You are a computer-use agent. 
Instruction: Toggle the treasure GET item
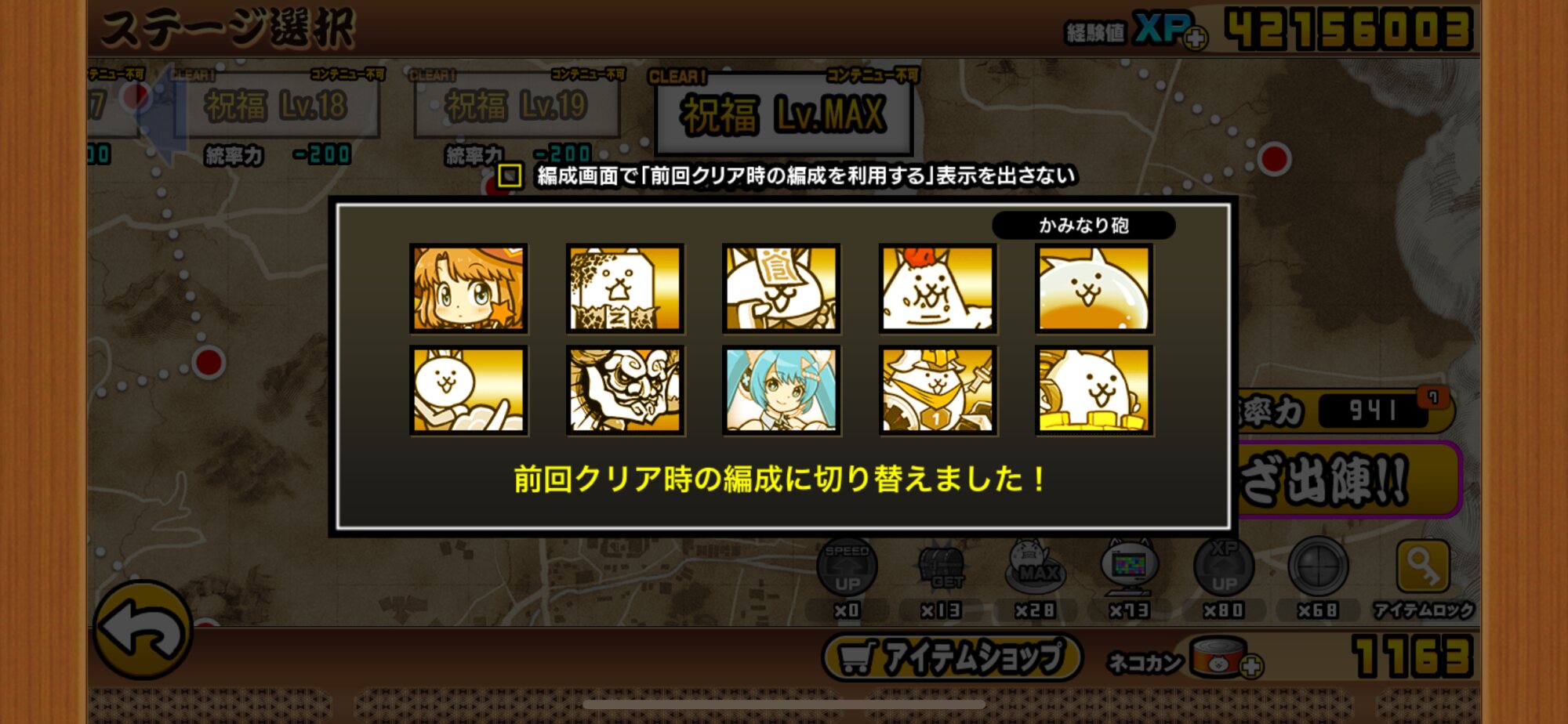pyautogui.click(x=941, y=566)
